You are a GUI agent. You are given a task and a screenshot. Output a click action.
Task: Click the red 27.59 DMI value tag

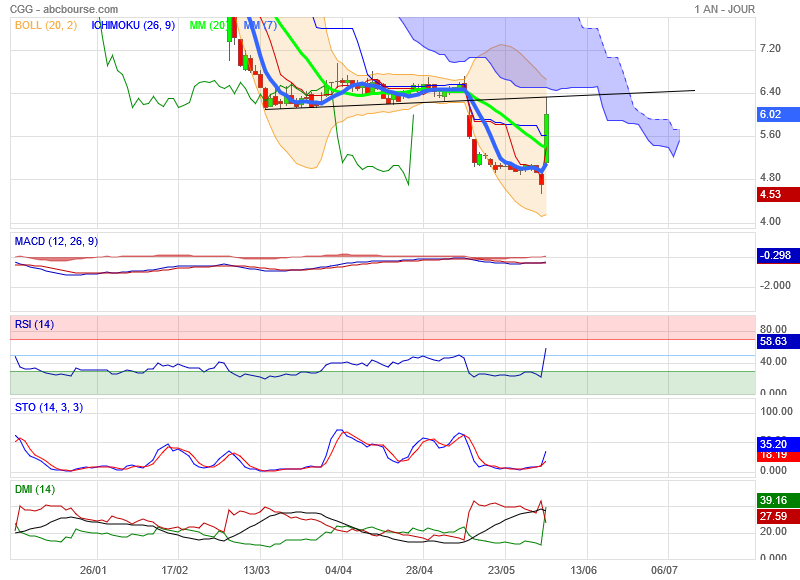tap(778, 516)
